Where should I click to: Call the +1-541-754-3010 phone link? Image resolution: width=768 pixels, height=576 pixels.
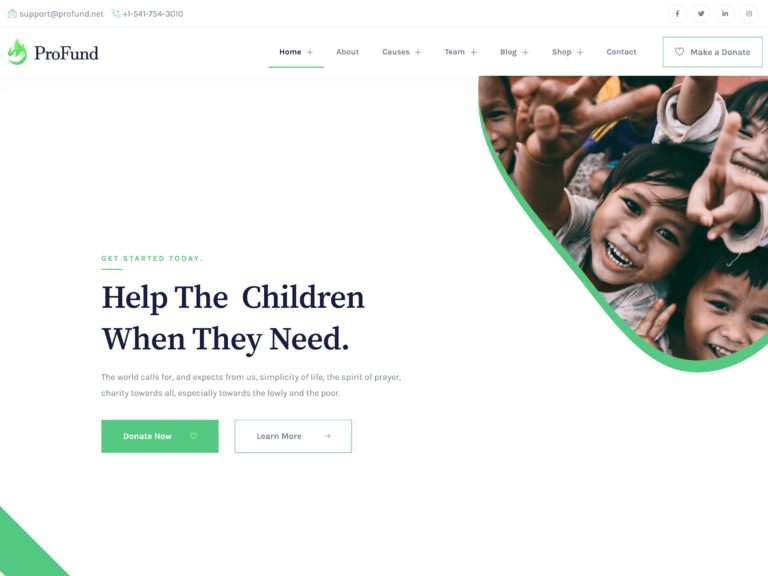(153, 14)
